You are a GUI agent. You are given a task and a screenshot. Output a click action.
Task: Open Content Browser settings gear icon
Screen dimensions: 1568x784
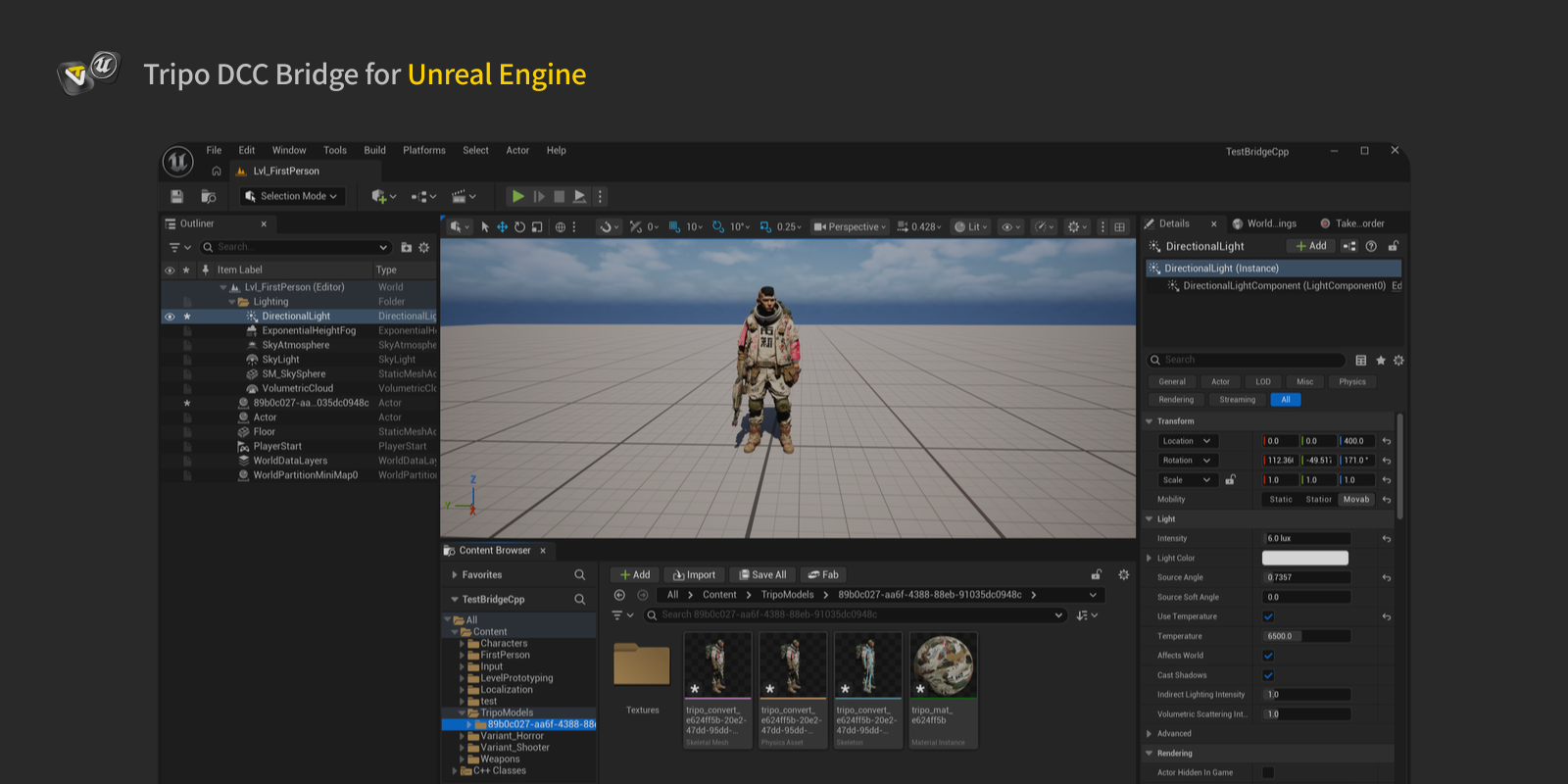(1124, 575)
